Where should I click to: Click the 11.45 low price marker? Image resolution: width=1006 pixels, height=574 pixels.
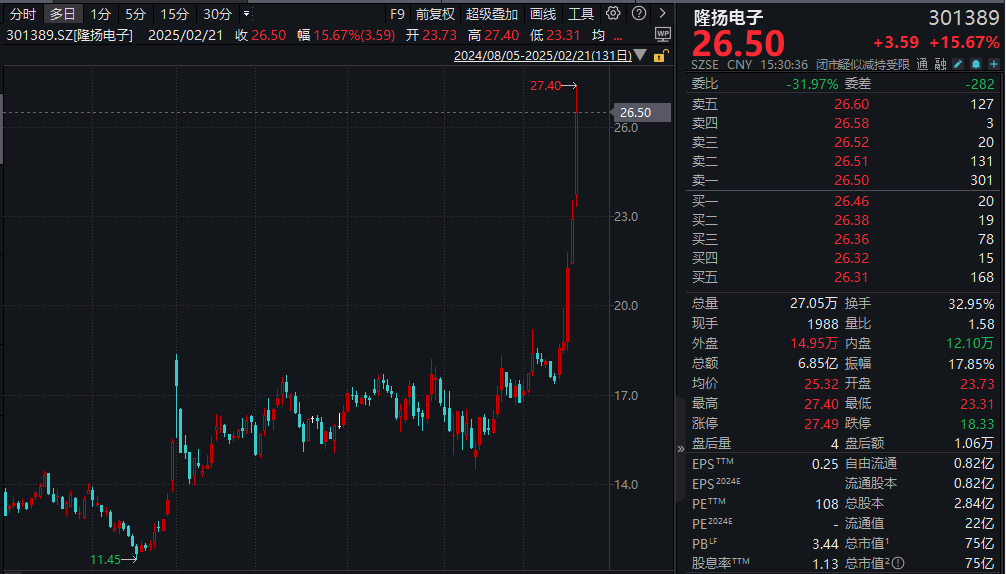(x=106, y=559)
